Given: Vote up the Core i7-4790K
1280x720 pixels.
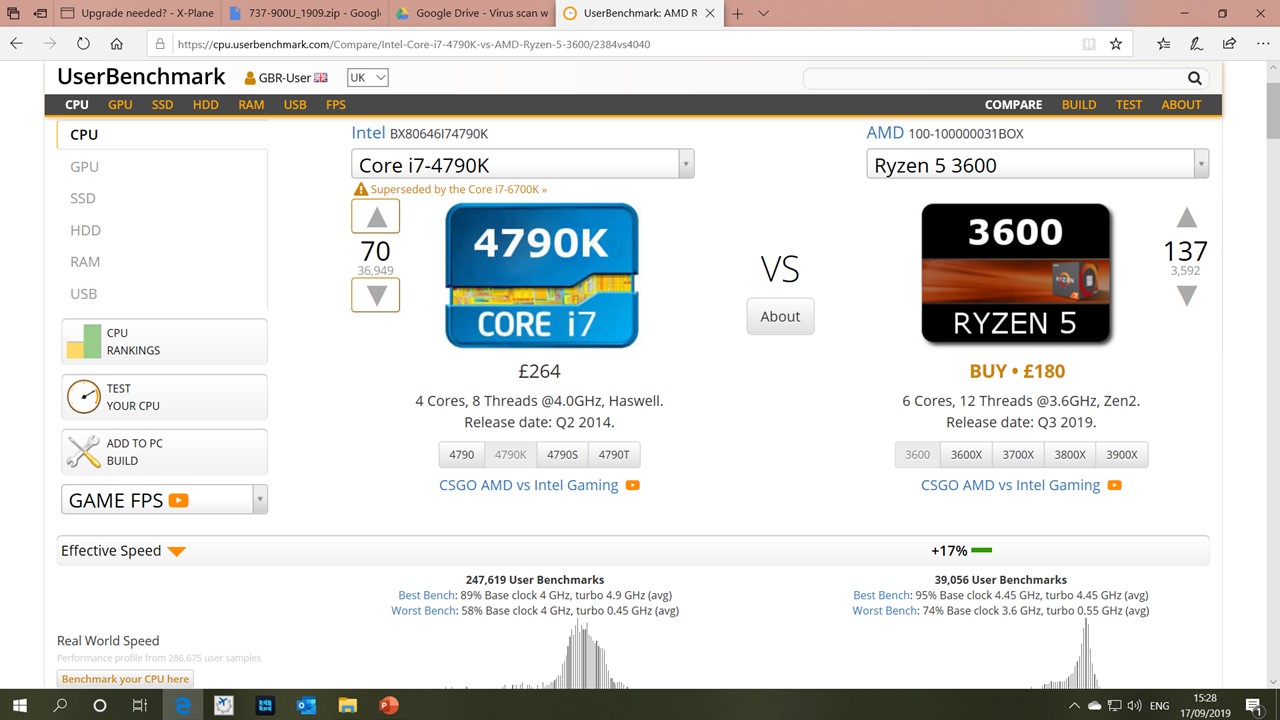Looking at the screenshot, I should 376,217.
